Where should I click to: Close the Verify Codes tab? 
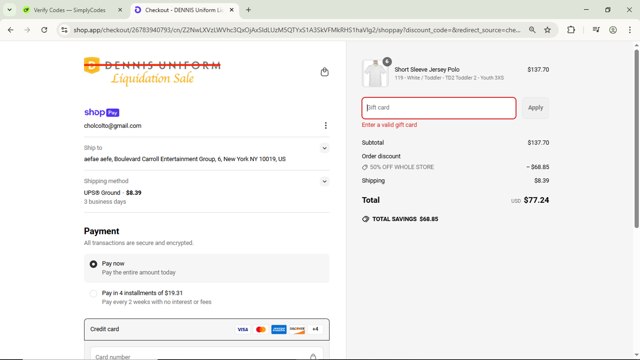(x=120, y=10)
